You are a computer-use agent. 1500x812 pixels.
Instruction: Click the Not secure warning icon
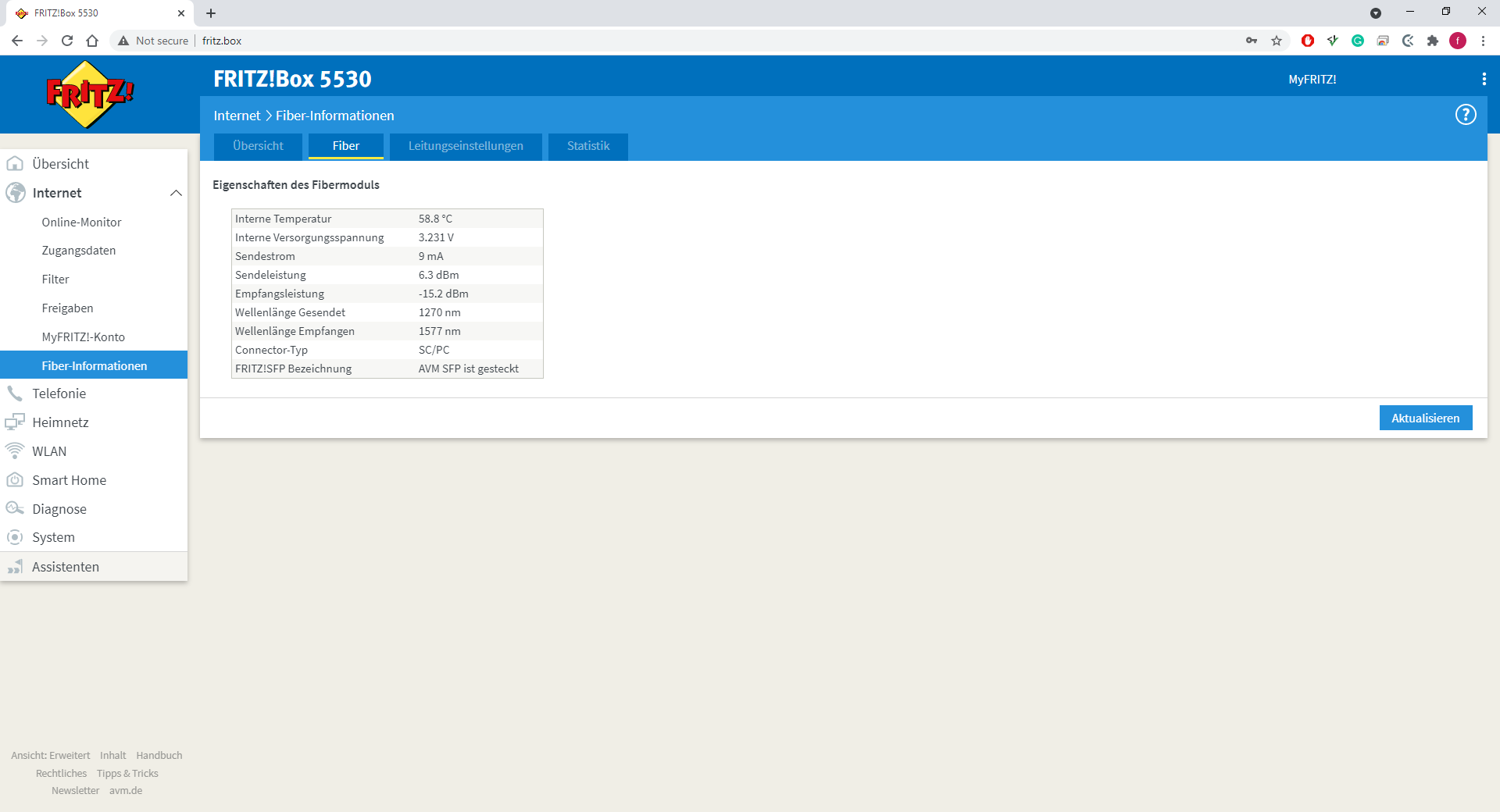tap(123, 41)
